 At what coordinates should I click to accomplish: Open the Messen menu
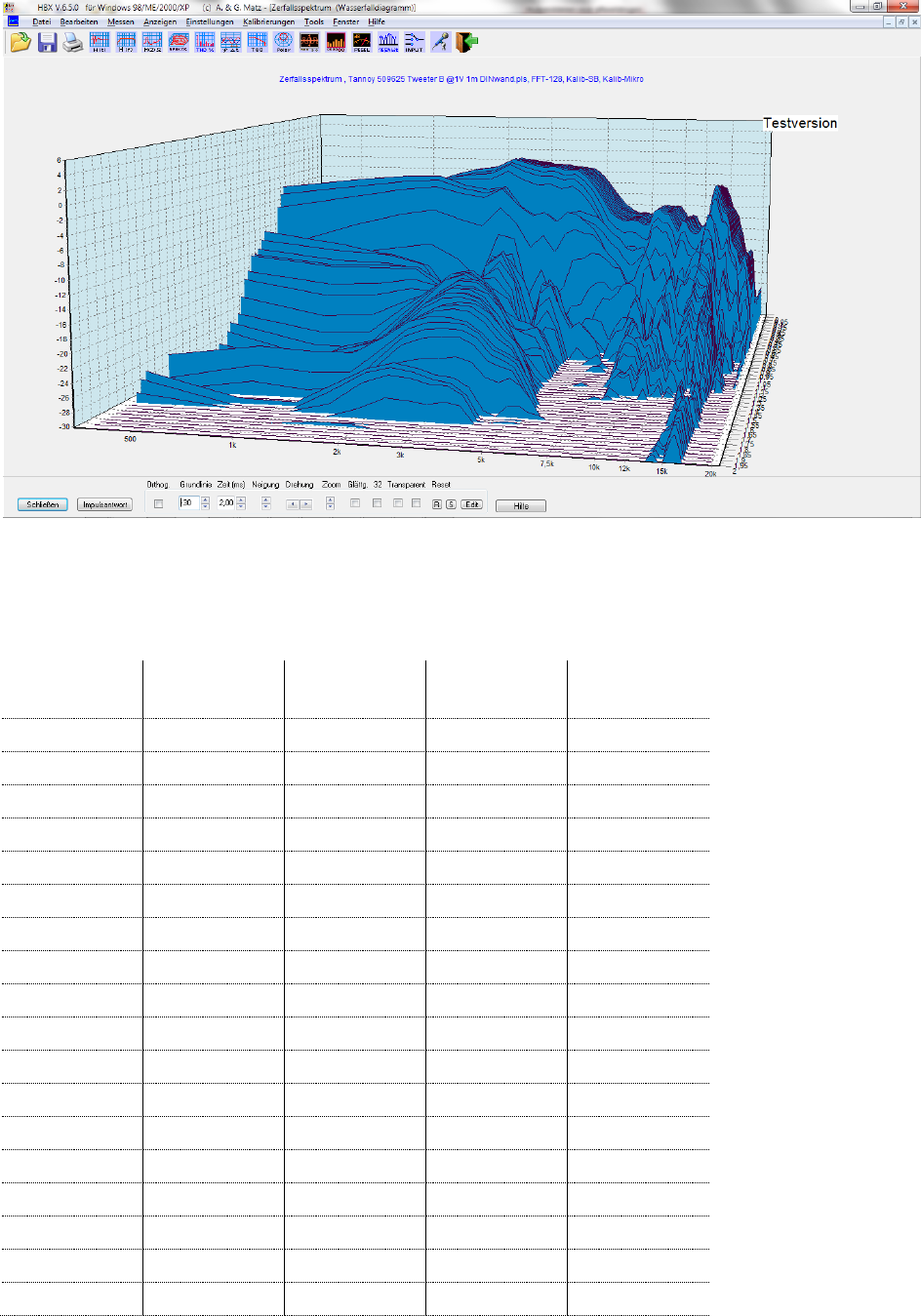click(121, 21)
